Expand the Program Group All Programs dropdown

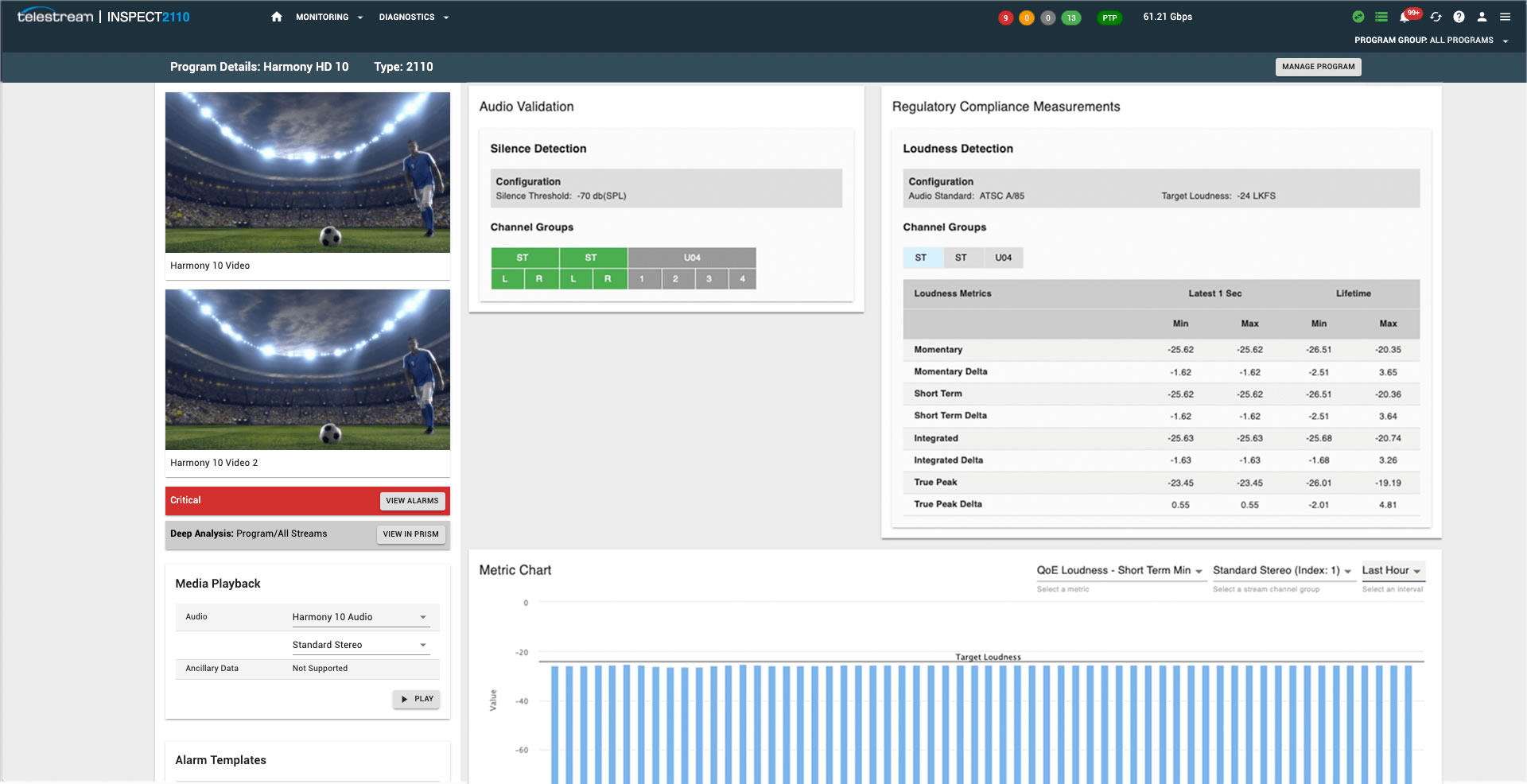point(1431,40)
